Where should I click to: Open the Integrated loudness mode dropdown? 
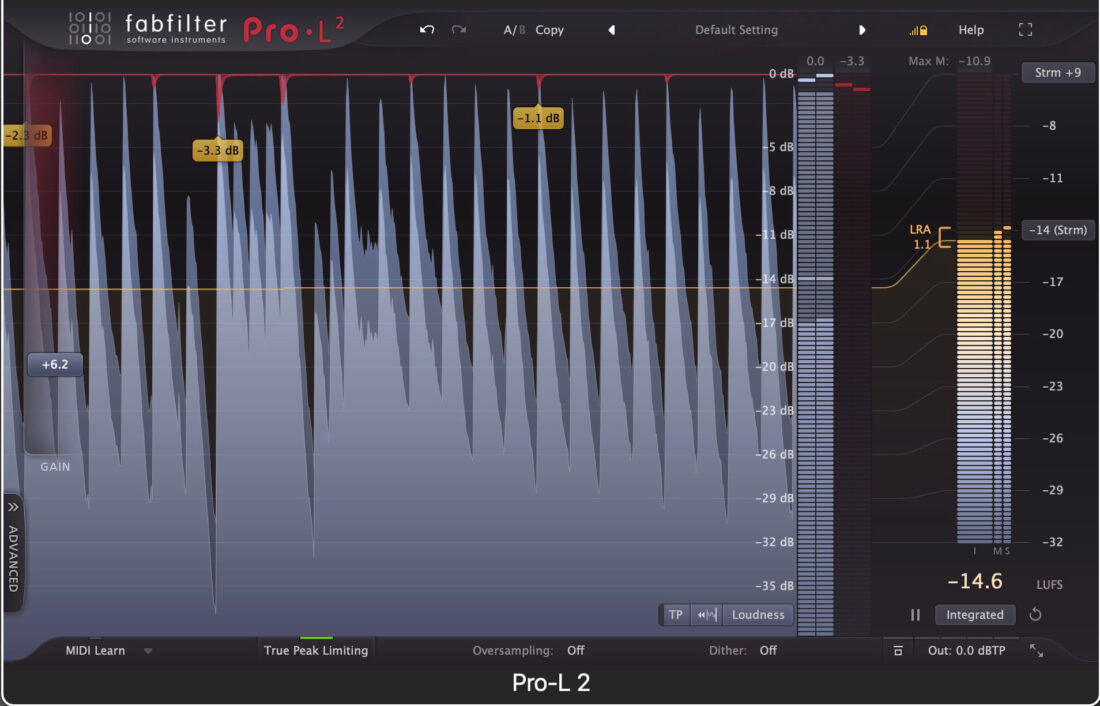974,615
